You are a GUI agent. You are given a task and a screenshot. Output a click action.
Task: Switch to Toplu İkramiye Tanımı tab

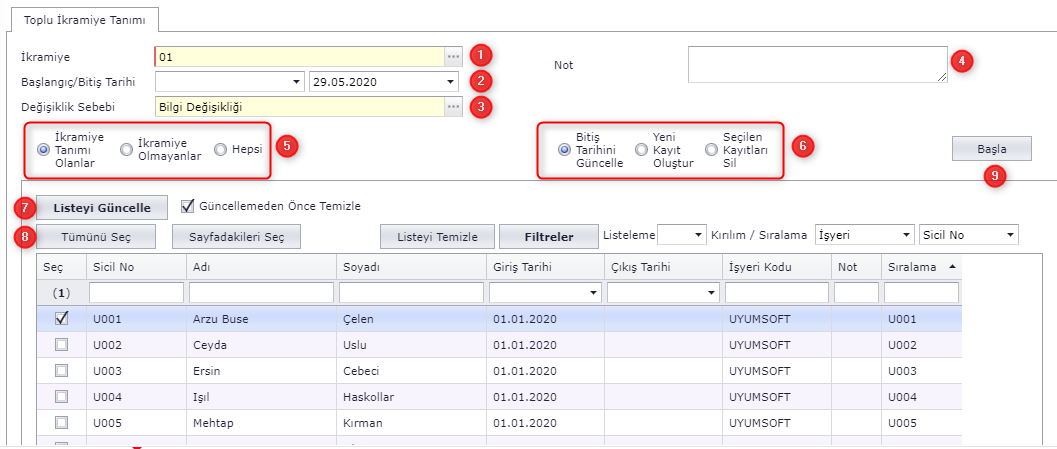[77, 19]
